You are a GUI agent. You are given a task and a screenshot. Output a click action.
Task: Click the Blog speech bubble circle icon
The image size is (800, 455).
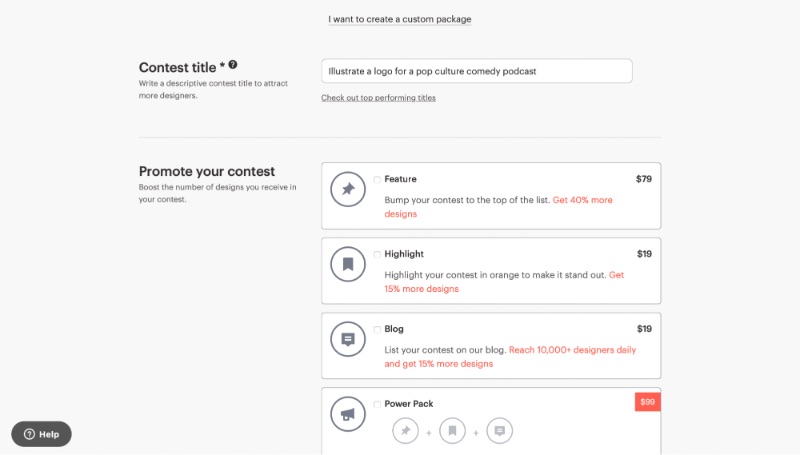pyautogui.click(x=348, y=339)
